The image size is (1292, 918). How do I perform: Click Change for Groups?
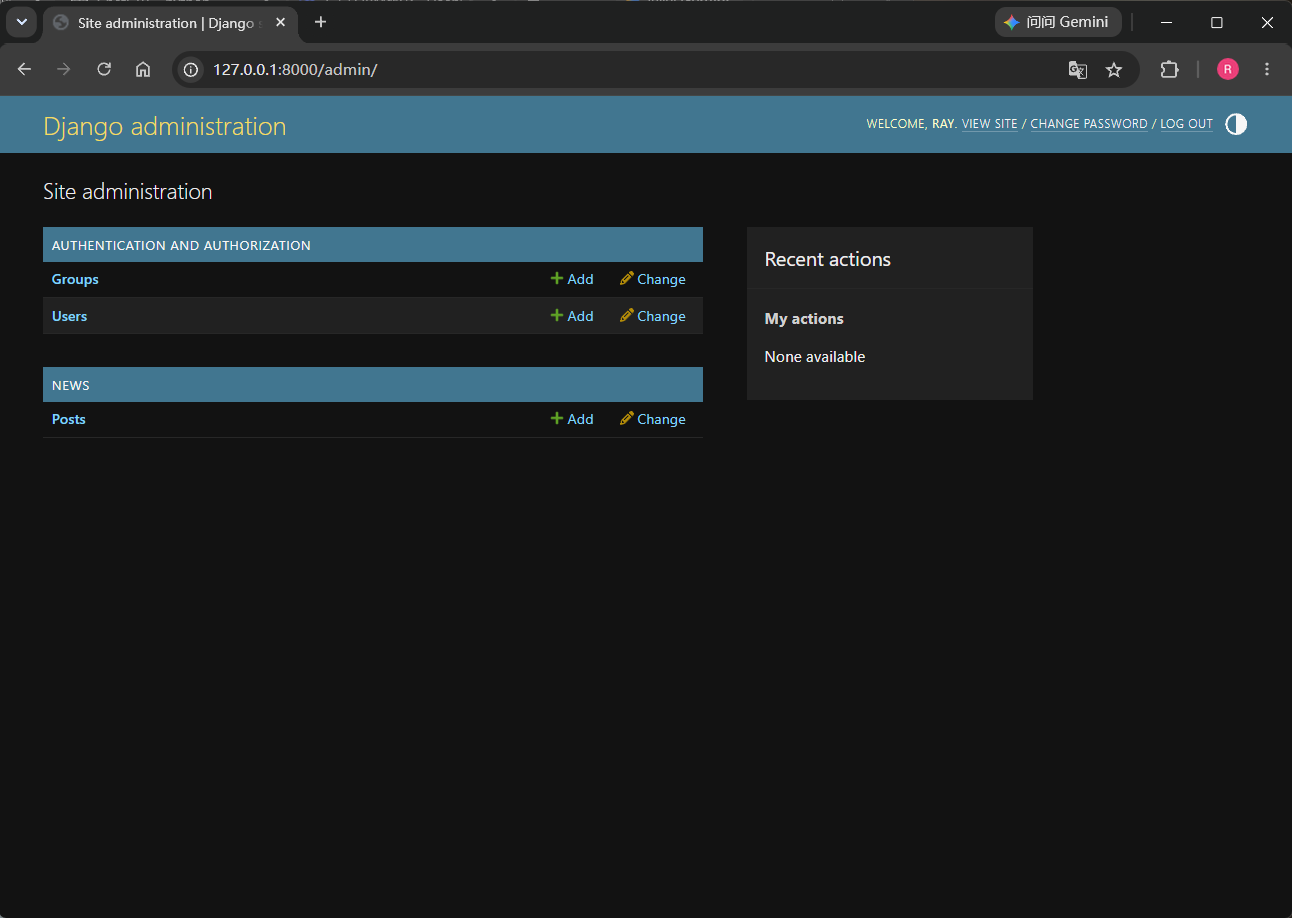tap(653, 279)
